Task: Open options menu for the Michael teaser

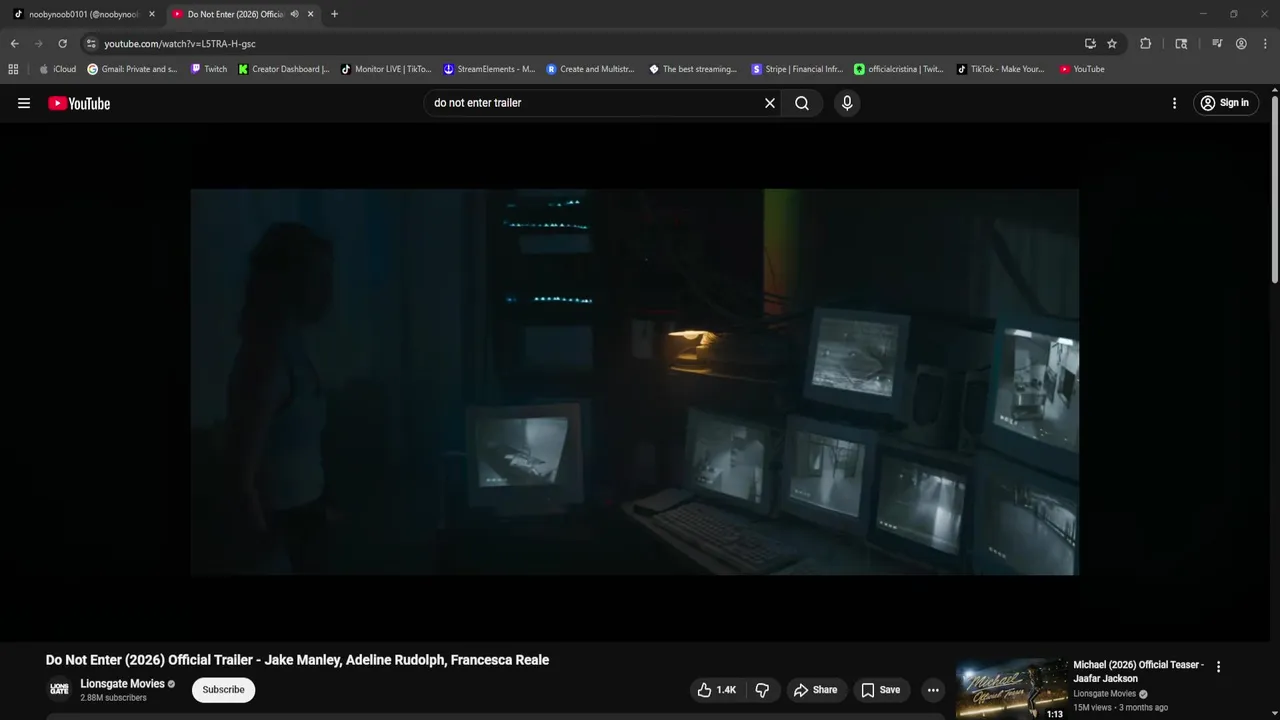Action: pyautogui.click(x=1218, y=667)
